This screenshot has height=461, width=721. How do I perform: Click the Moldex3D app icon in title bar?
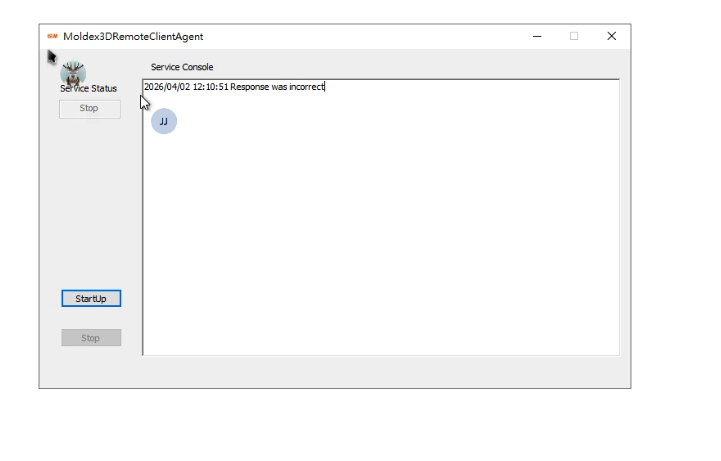(x=52, y=36)
